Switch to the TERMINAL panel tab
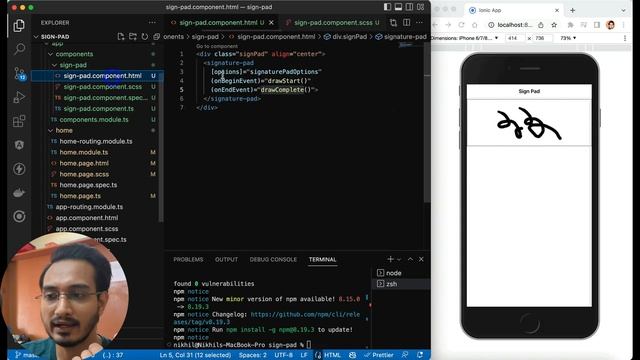Image resolution: width=640 pixels, height=360 pixels. 322,260
